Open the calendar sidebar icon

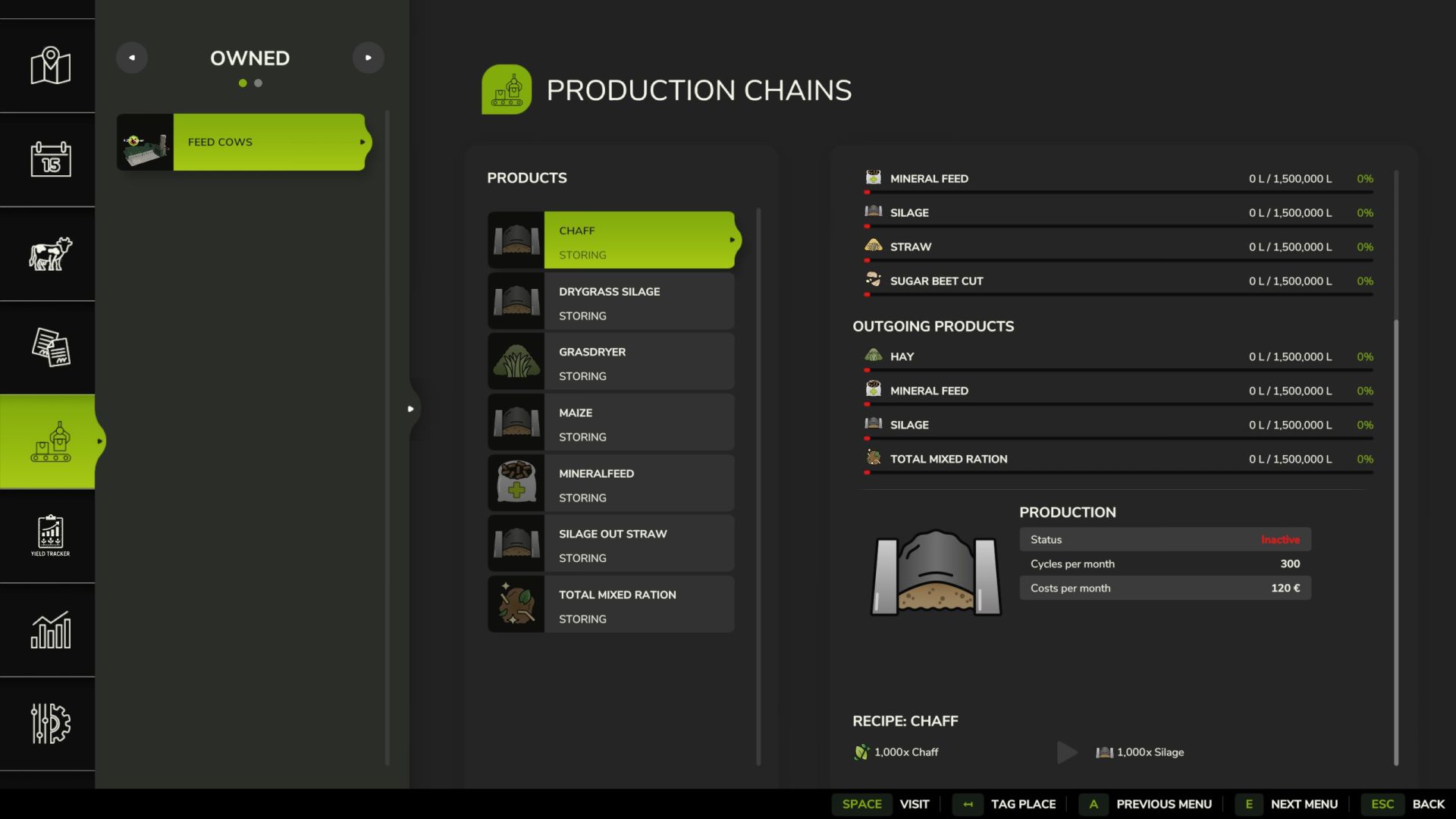click(50, 159)
